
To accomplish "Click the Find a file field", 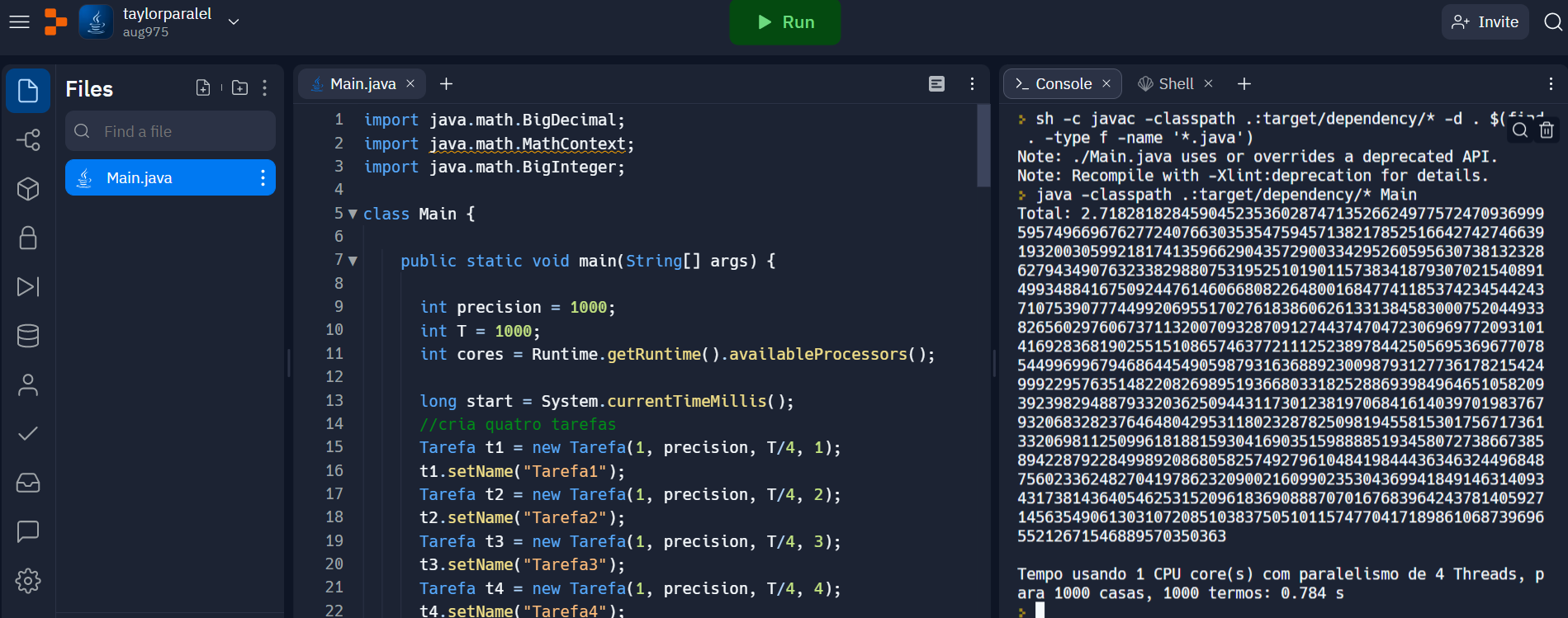I will 170,131.
